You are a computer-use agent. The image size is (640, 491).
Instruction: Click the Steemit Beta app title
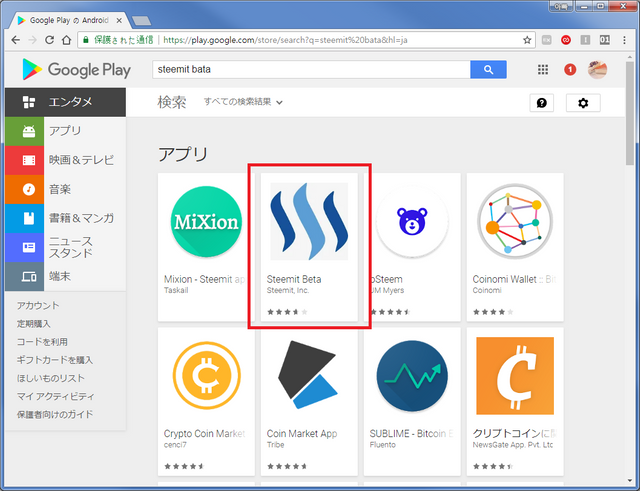click(x=294, y=279)
